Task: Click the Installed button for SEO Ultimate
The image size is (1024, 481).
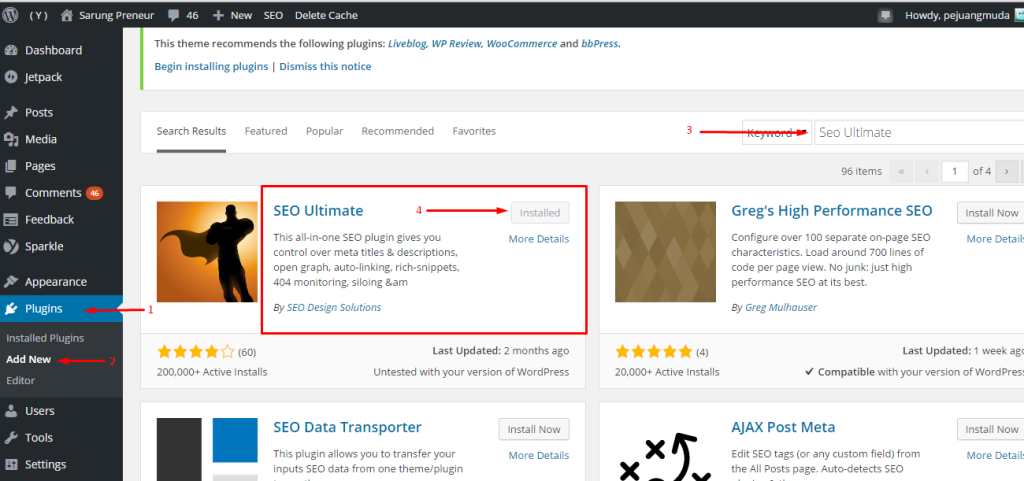Action: tap(540, 213)
